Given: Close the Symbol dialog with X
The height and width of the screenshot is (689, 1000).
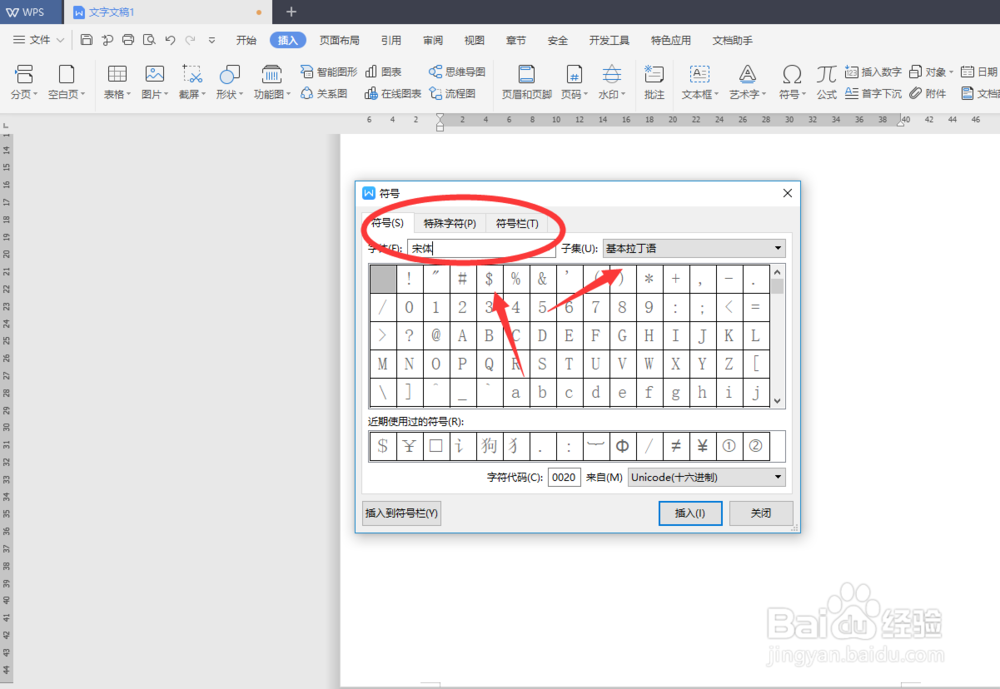Looking at the screenshot, I should 788,193.
